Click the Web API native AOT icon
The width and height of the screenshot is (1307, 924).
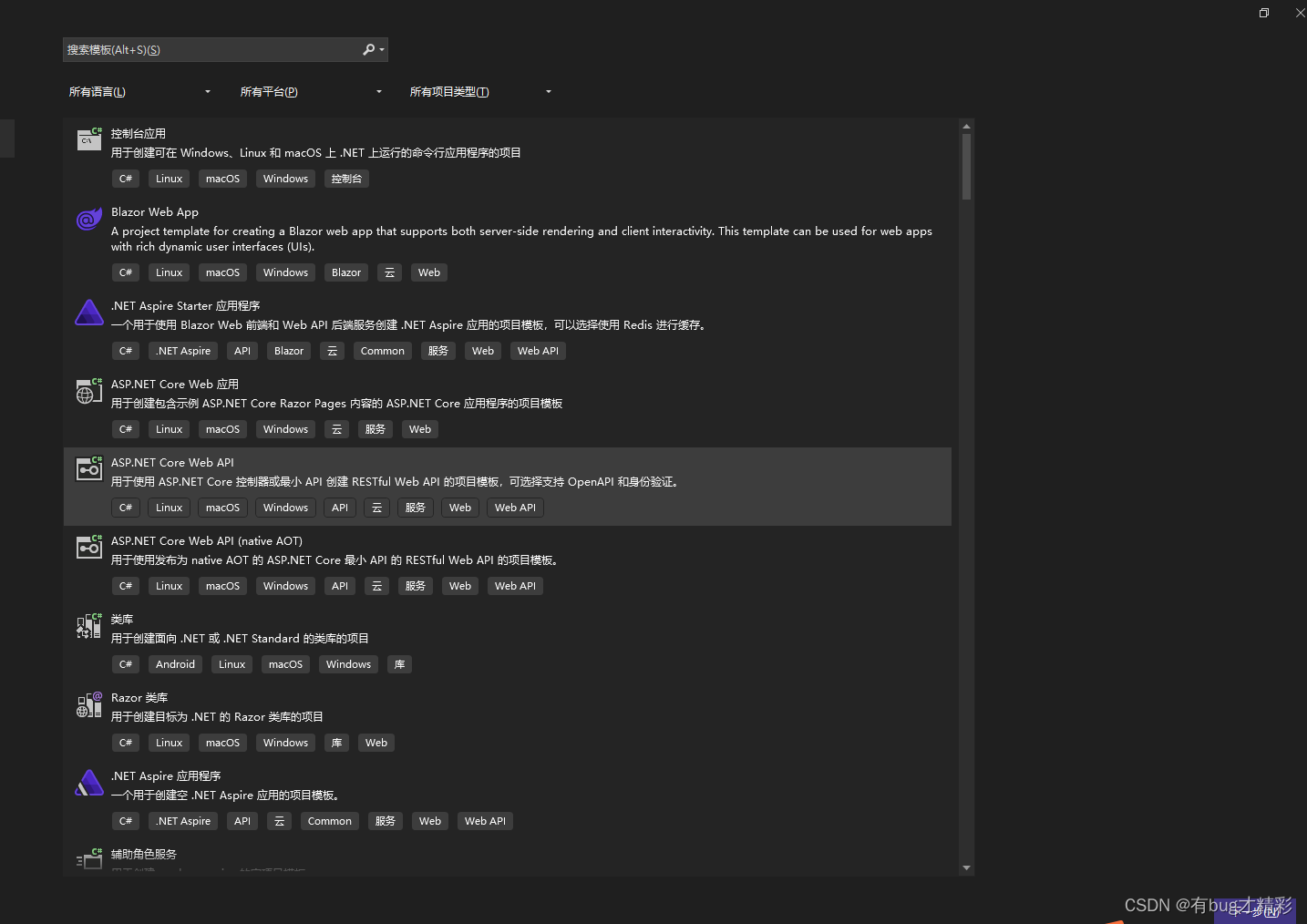88,548
